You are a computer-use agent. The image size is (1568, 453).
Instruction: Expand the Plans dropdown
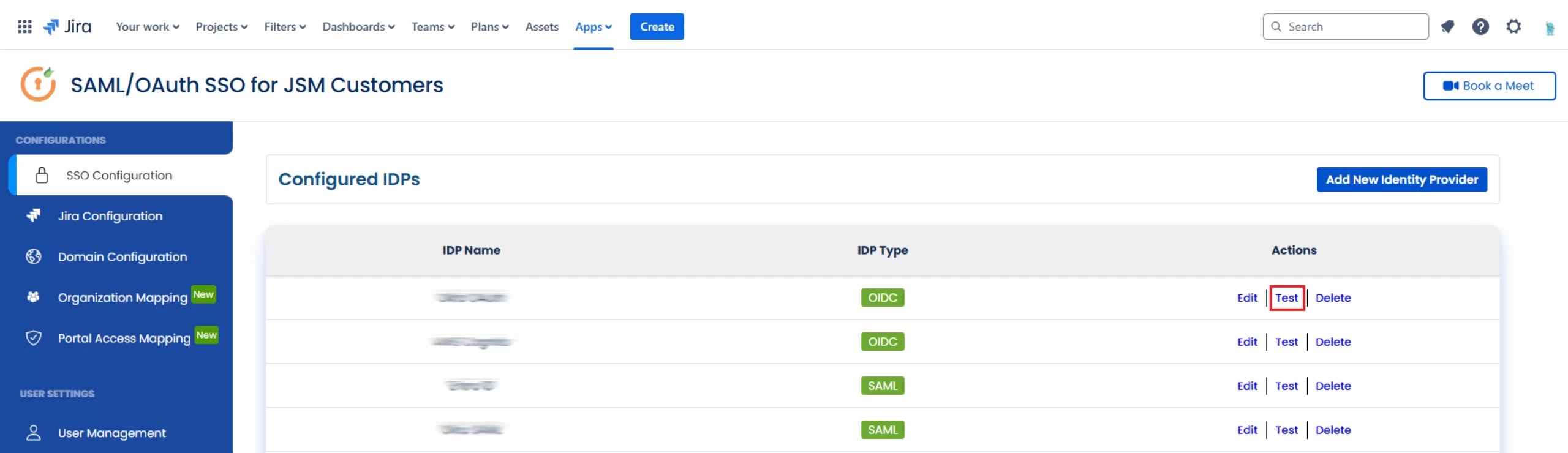pos(490,26)
